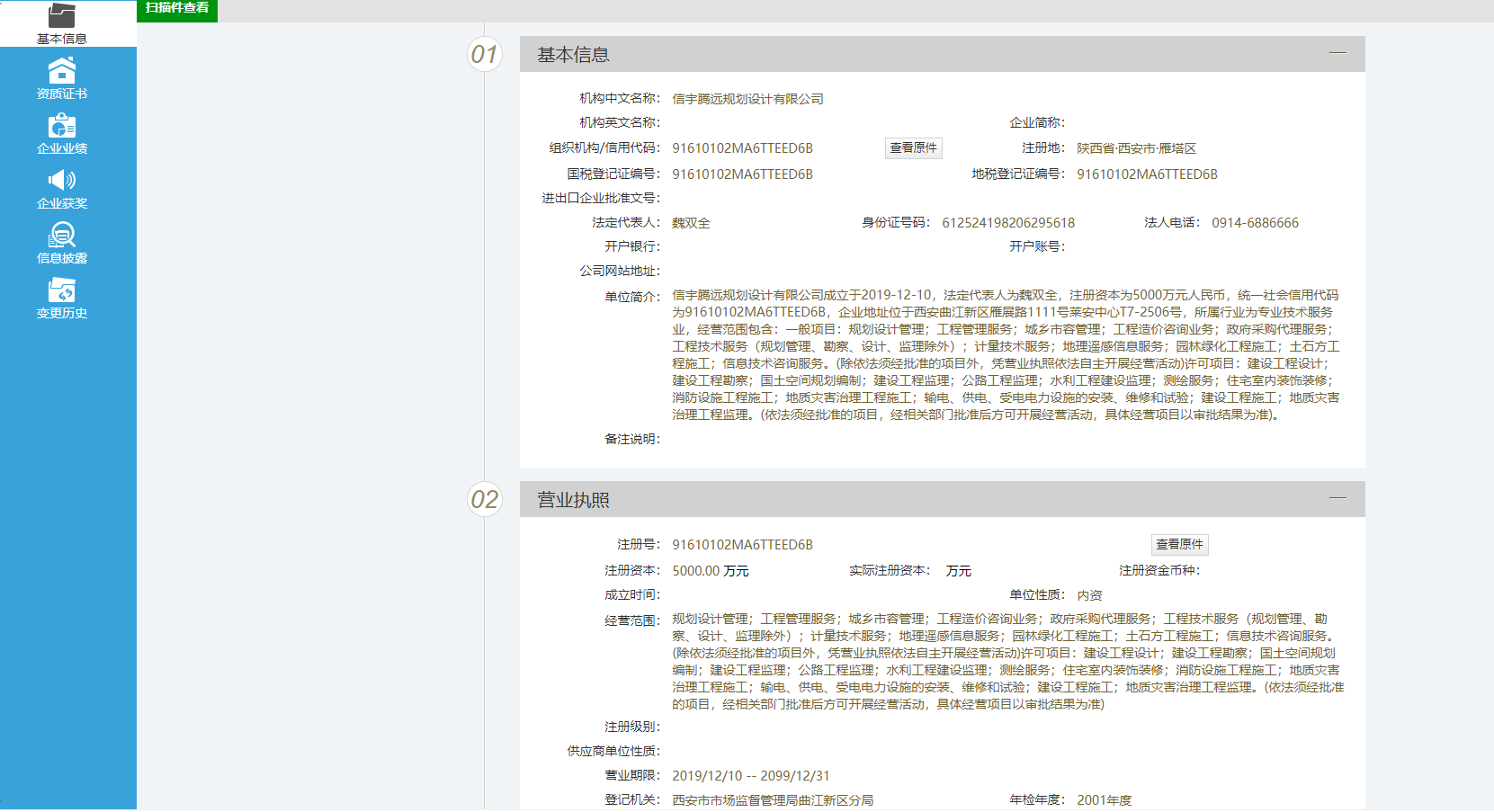This screenshot has height=812, width=1494.
Task: Open the 扫描件查看 tab
Action: pyautogui.click(x=176, y=11)
